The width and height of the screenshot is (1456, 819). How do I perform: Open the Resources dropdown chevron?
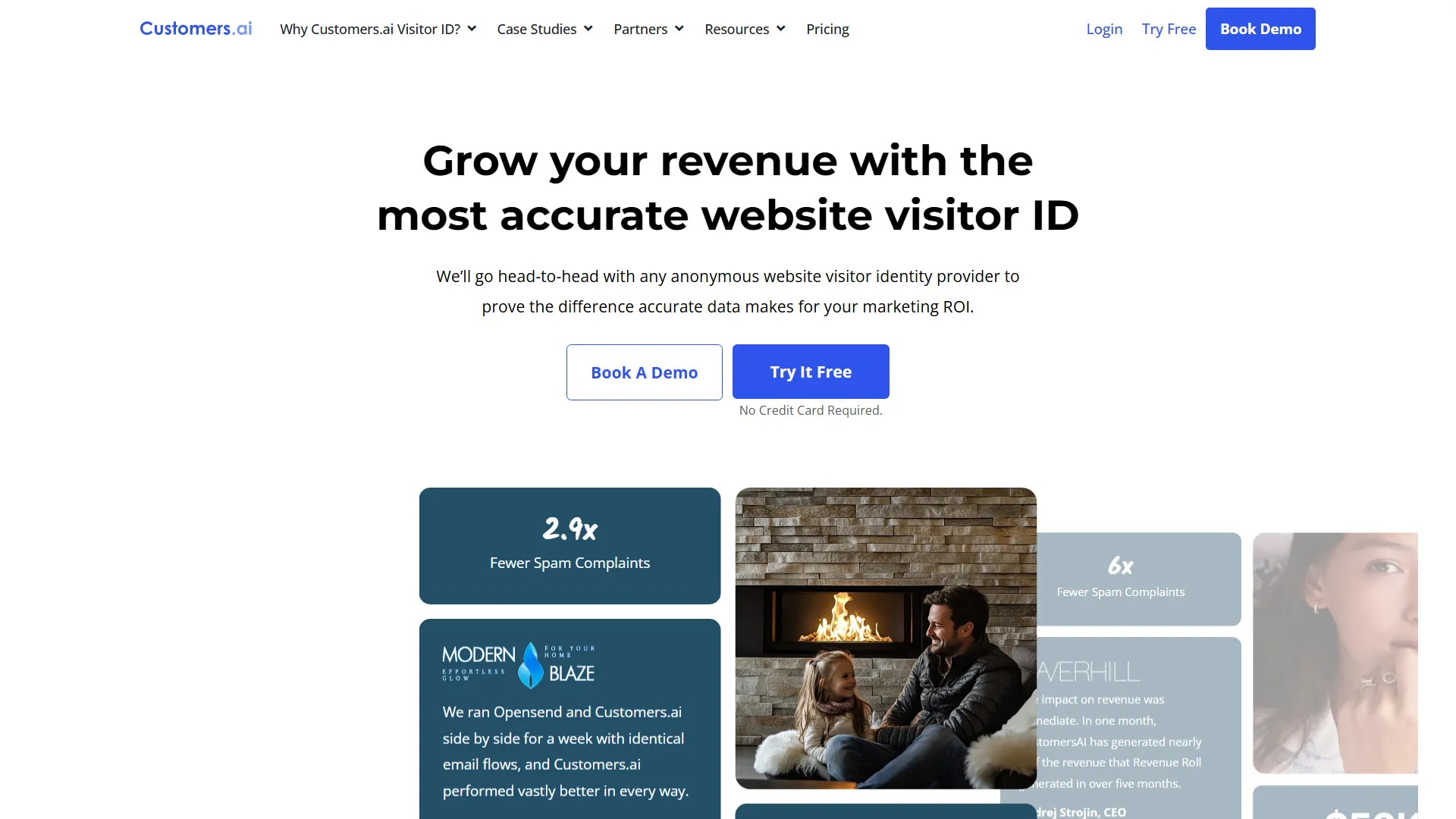point(780,29)
